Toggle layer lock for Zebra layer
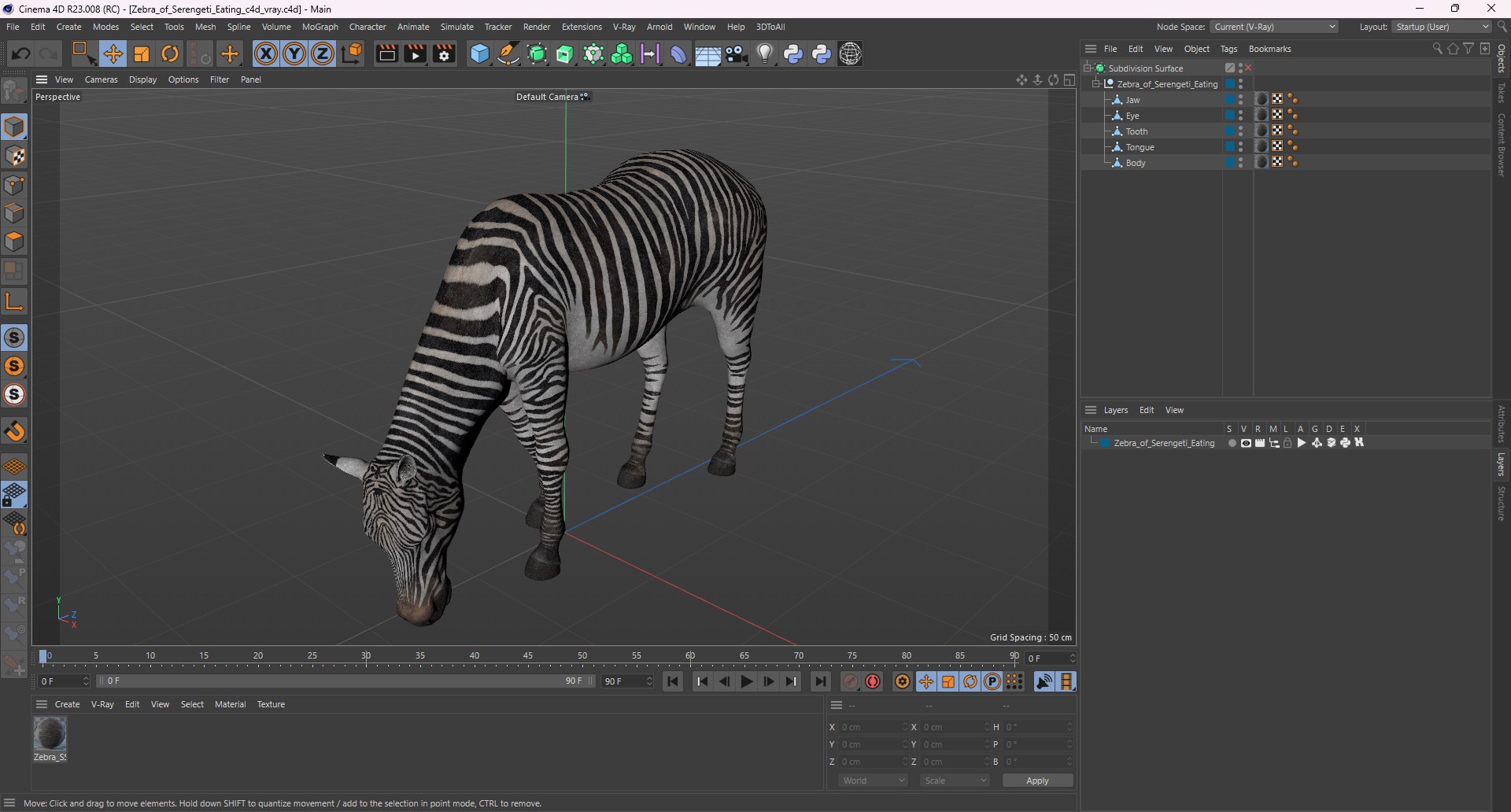Screen dimensions: 1511x812 coord(1288,443)
